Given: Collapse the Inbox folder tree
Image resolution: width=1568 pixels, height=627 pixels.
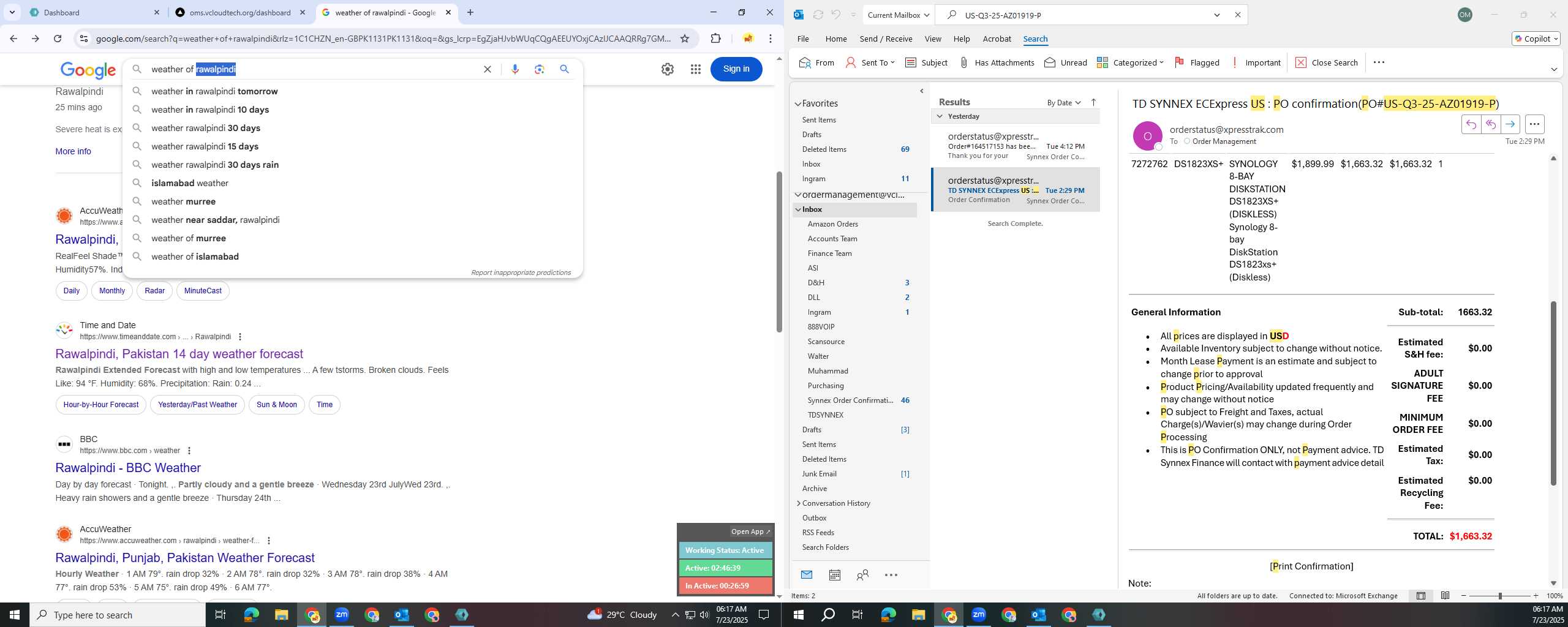Looking at the screenshot, I should pos(798,209).
